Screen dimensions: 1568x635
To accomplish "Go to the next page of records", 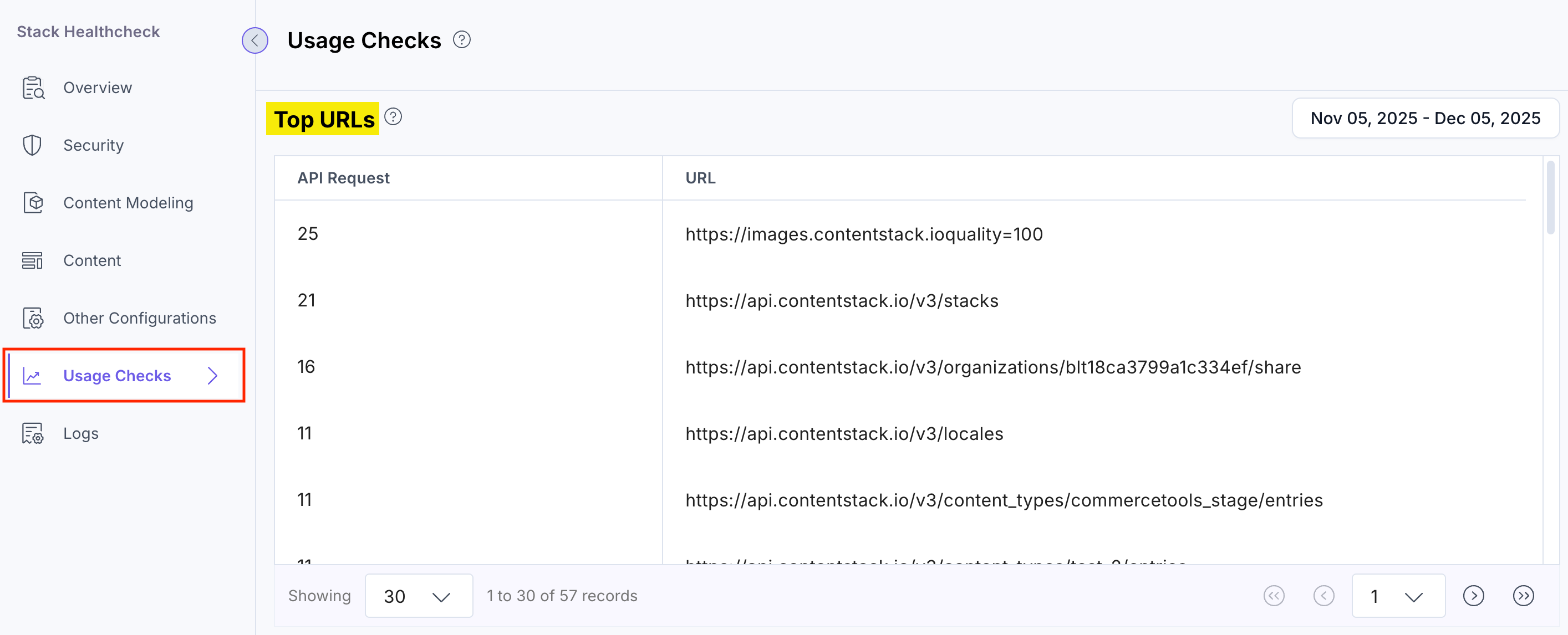I will [x=1474, y=596].
